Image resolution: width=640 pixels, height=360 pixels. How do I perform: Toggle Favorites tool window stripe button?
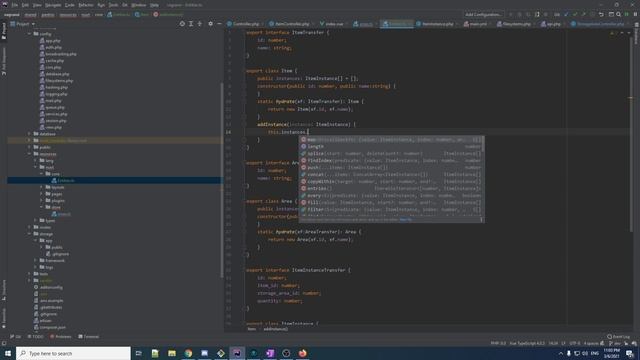coord(4,318)
